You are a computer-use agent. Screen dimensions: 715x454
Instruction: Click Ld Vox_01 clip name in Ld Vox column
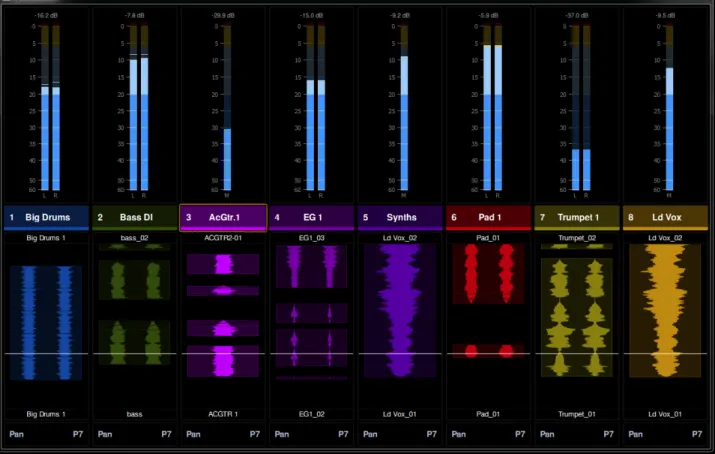click(x=665, y=414)
